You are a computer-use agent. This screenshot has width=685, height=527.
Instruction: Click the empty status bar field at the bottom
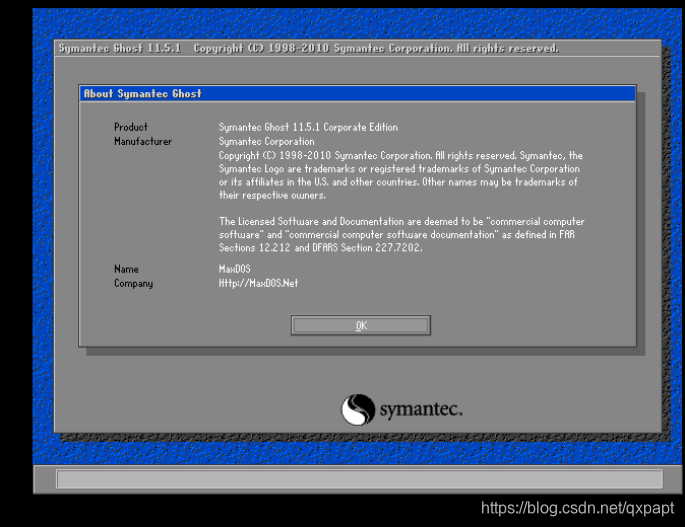click(x=359, y=479)
